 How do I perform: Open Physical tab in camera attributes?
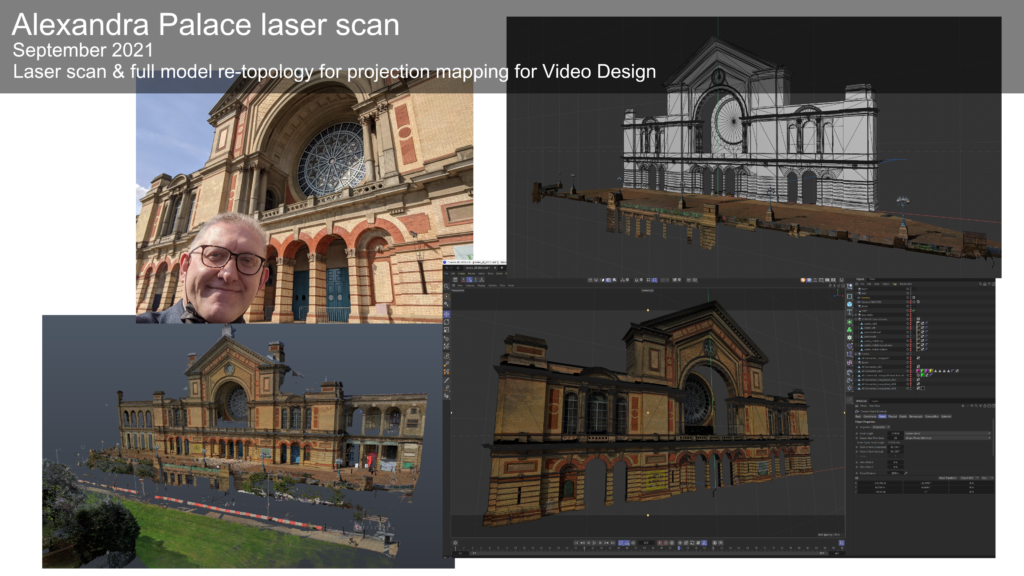tap(893, 417)
